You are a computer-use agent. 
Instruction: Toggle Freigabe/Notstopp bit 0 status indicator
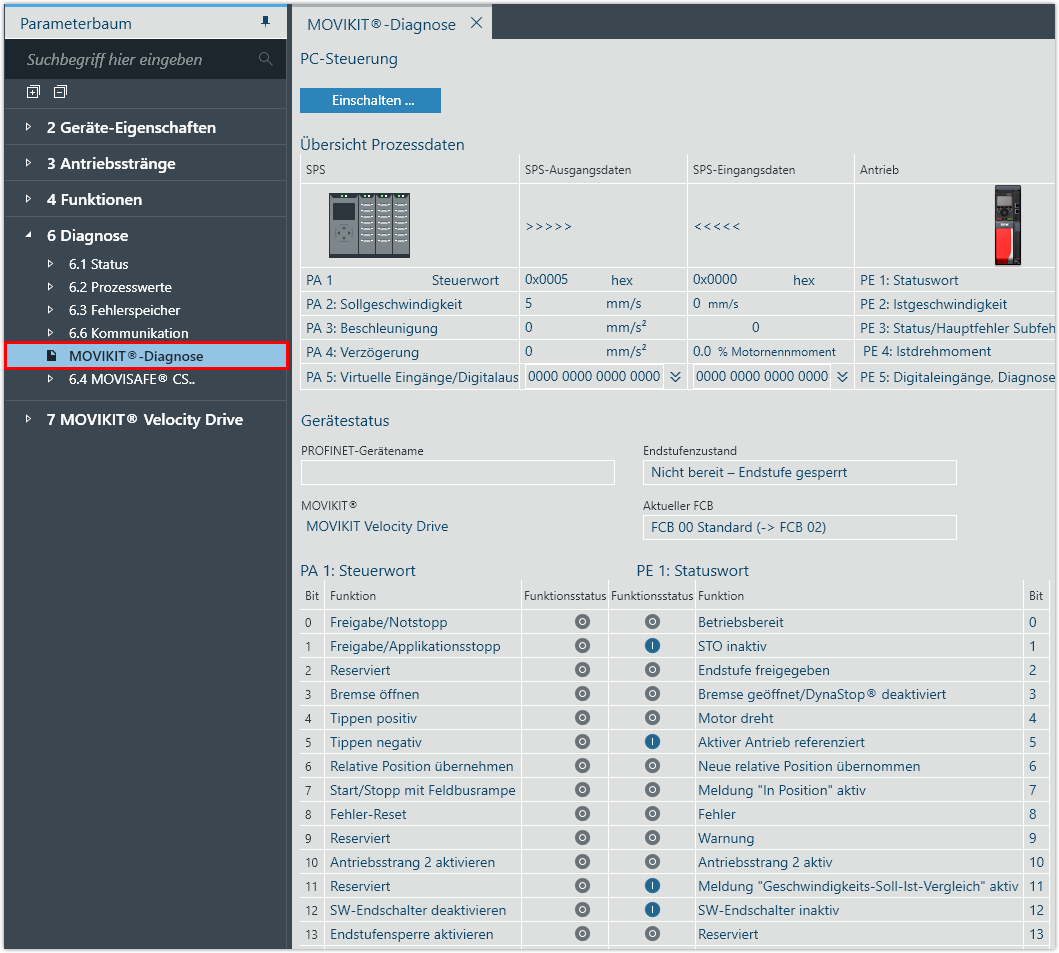pos(582,622)
